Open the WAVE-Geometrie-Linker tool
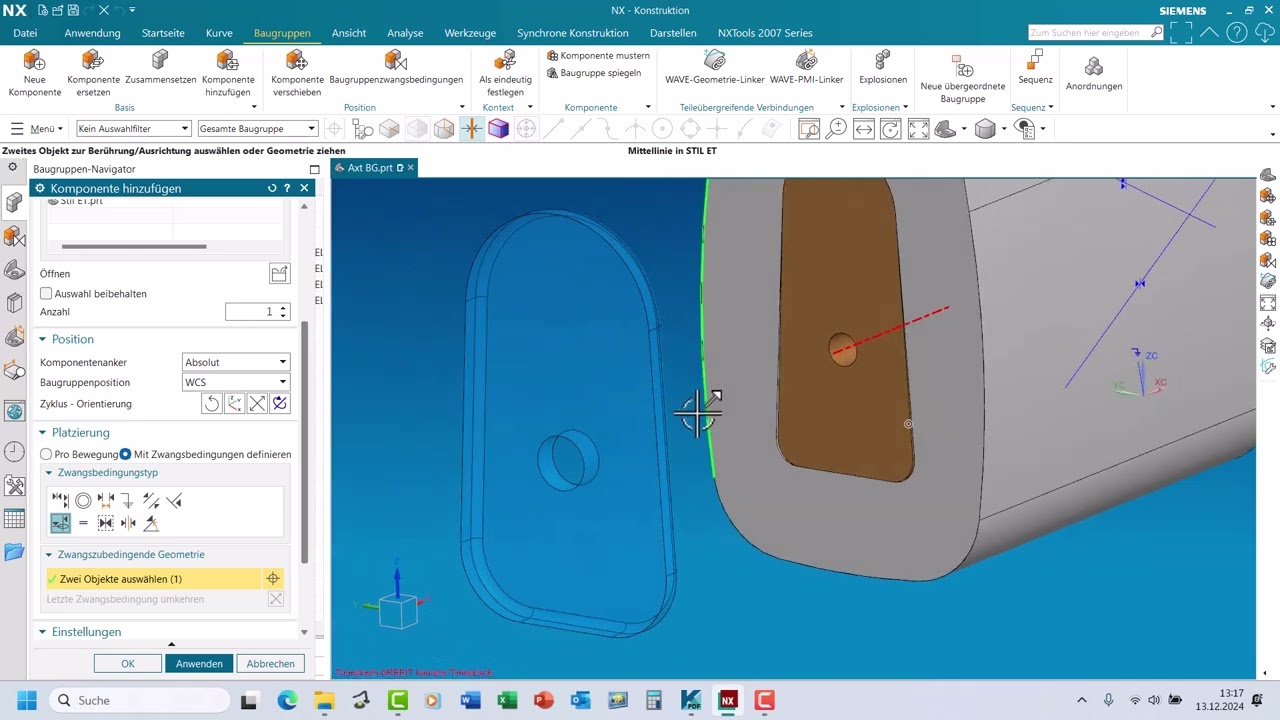Screen dimensions: 1280x720 [714, 67]
